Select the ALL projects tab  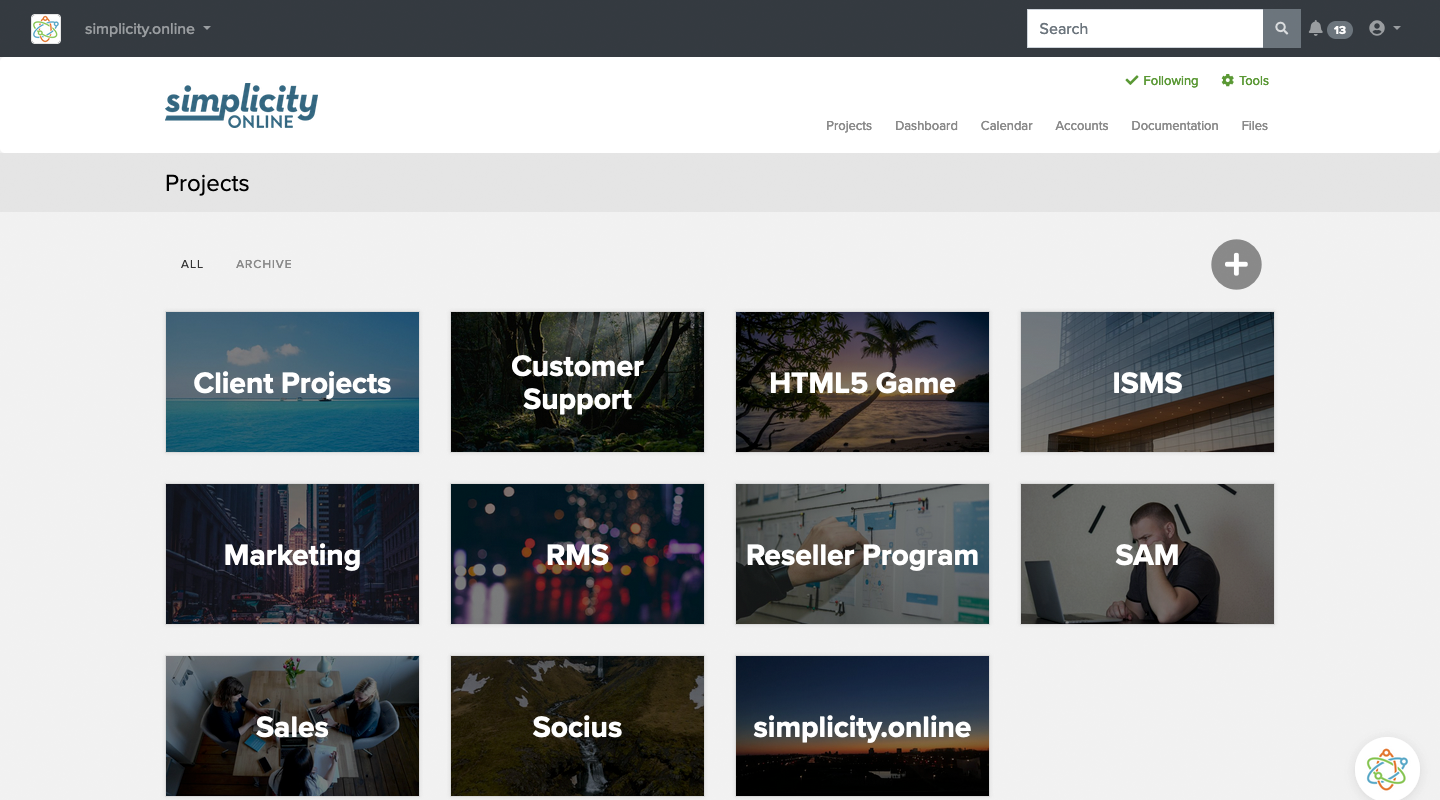click(x=192, y=264)
